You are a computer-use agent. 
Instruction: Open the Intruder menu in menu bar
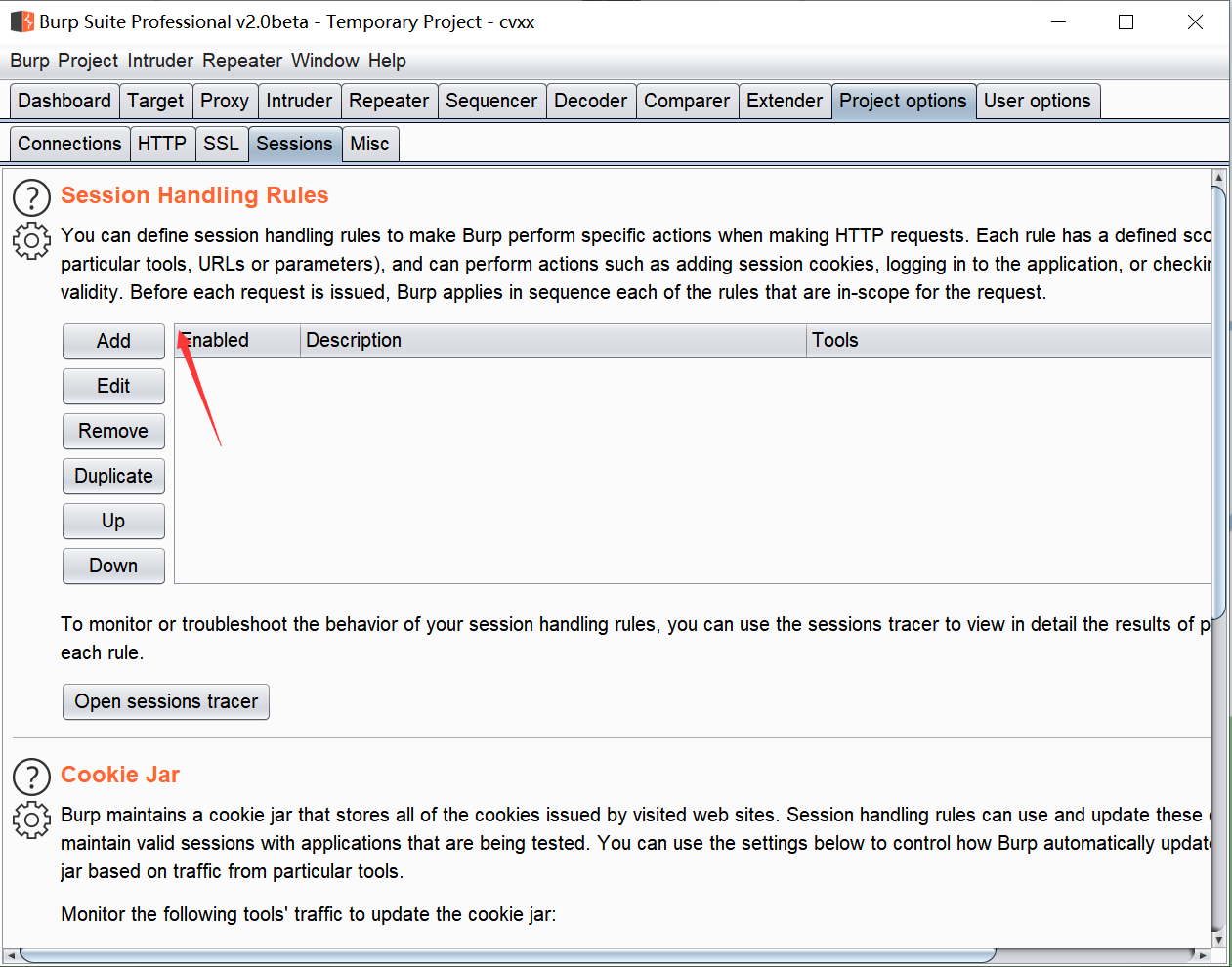coord(160,61)
